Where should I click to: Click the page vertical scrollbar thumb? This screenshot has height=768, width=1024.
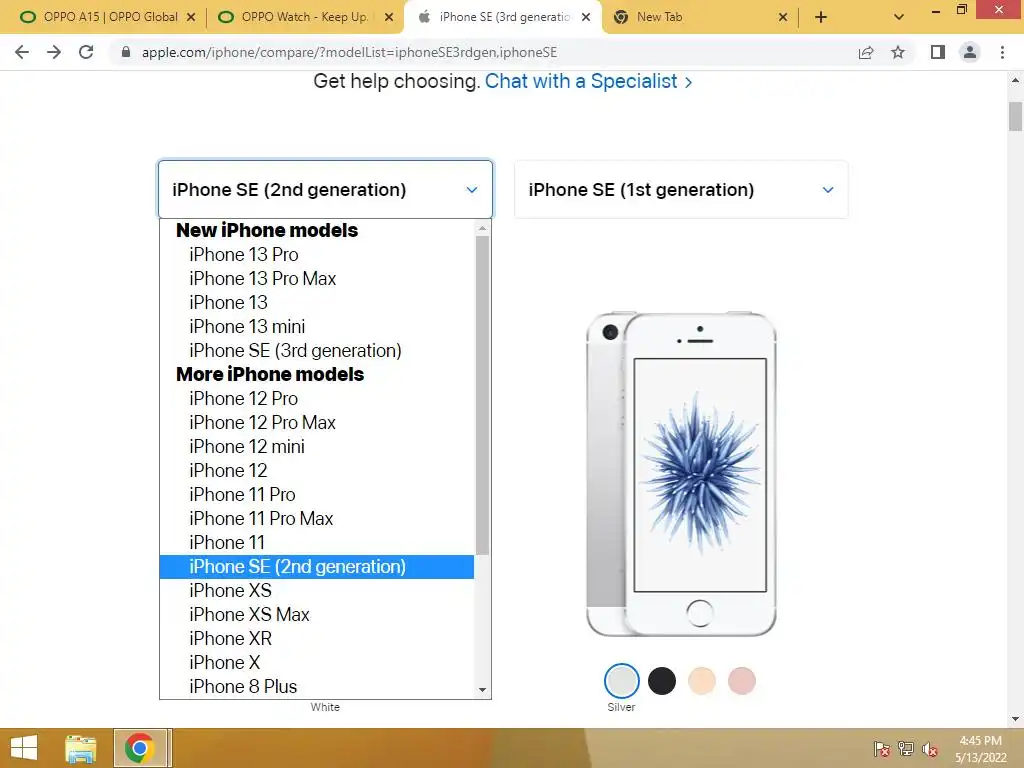tap(1016, 116)
